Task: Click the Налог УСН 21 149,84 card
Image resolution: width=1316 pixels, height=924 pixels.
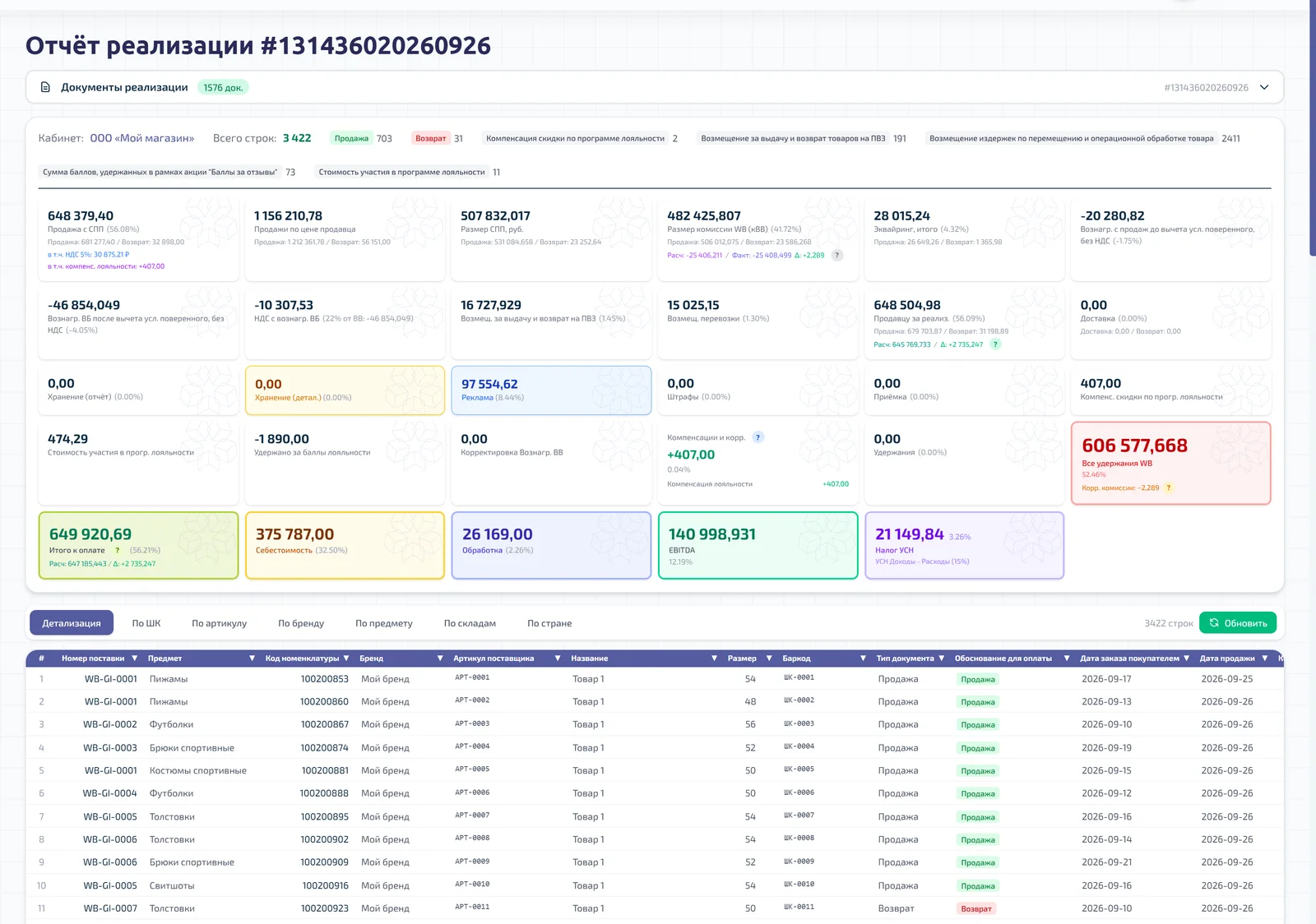Action: click(x=964, y=545)
